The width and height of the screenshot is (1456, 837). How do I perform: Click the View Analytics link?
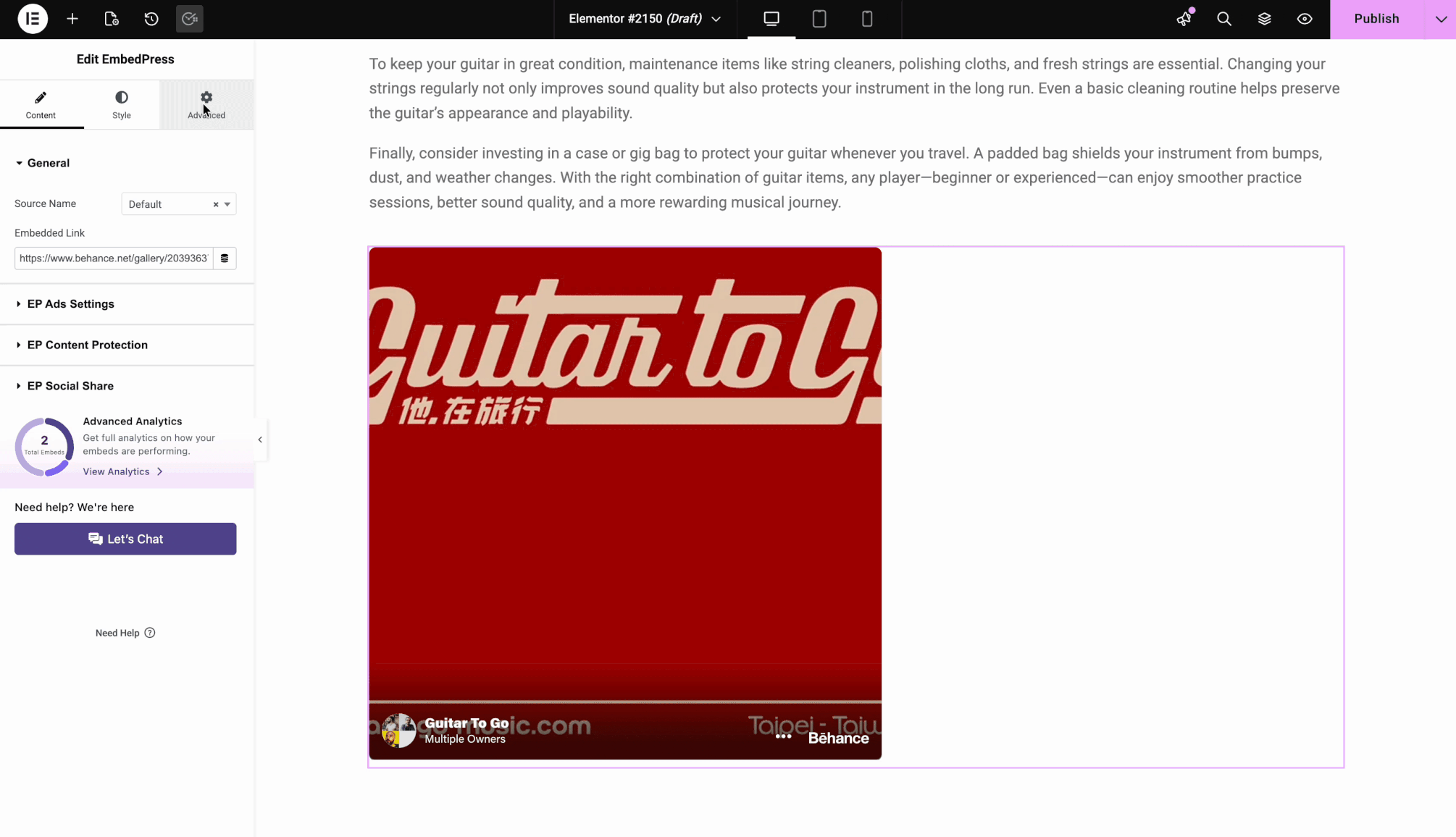(x=122, y=471)
